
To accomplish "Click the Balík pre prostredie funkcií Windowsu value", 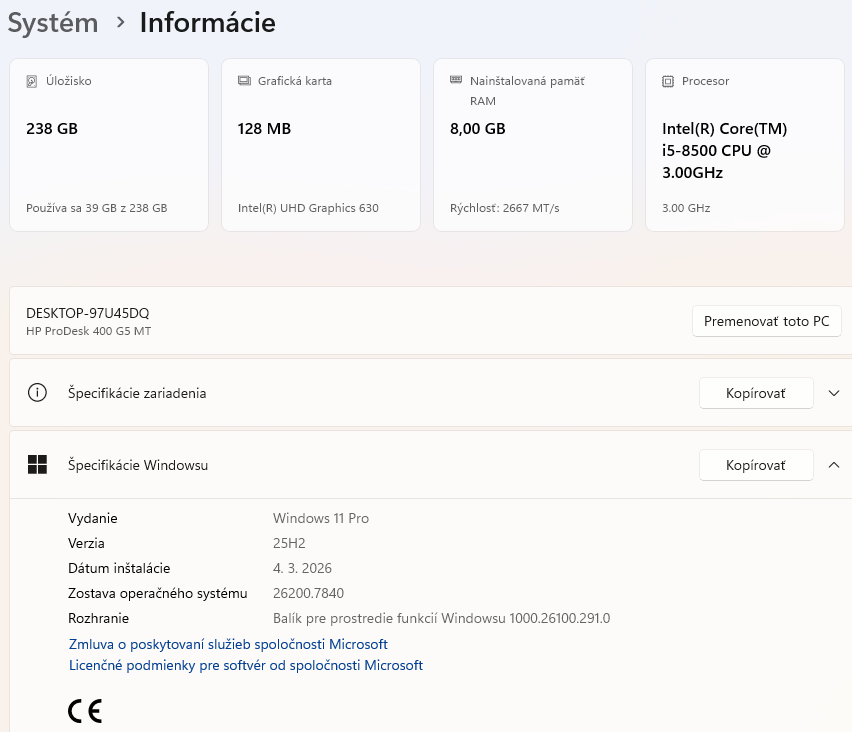I will pos(441,618).
